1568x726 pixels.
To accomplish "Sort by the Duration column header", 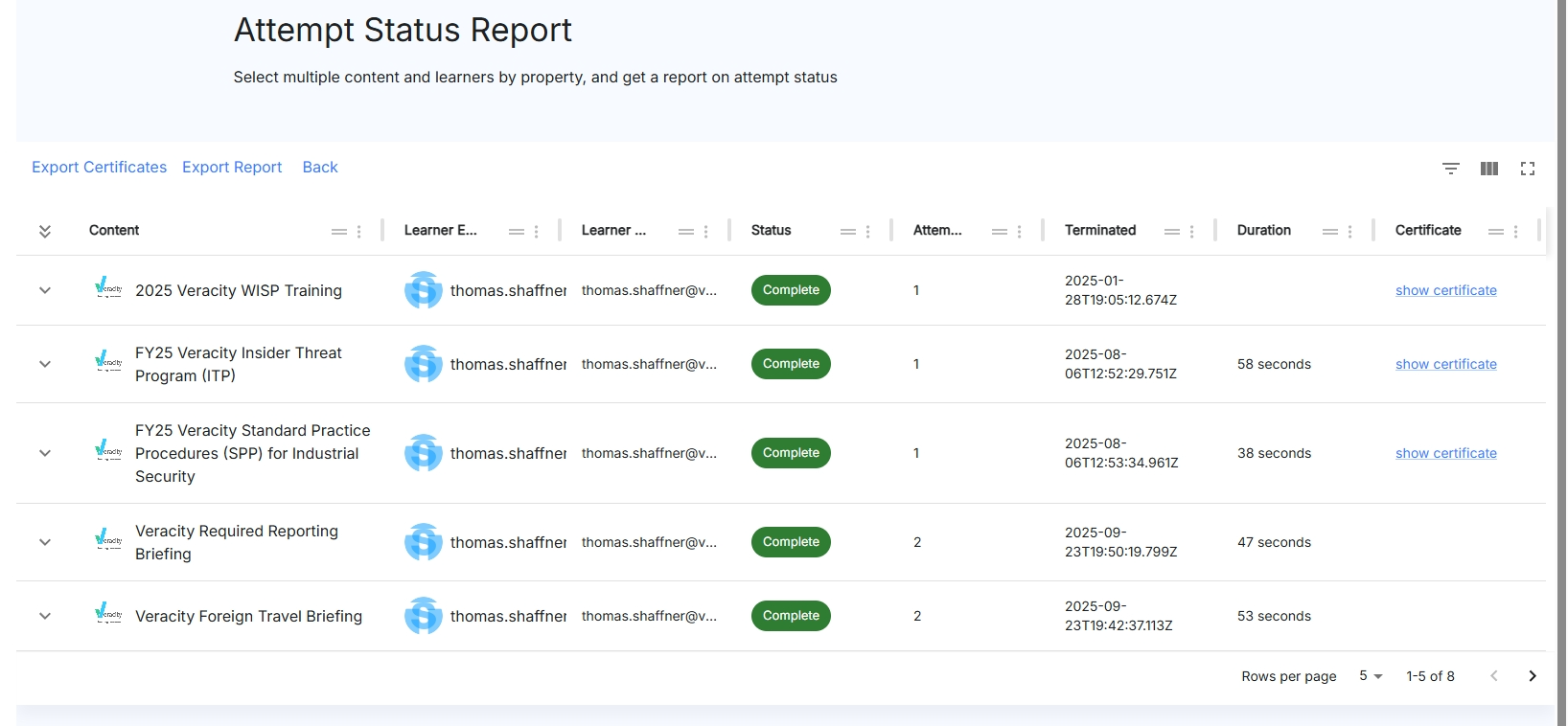I will click(x=1264, y=231).
